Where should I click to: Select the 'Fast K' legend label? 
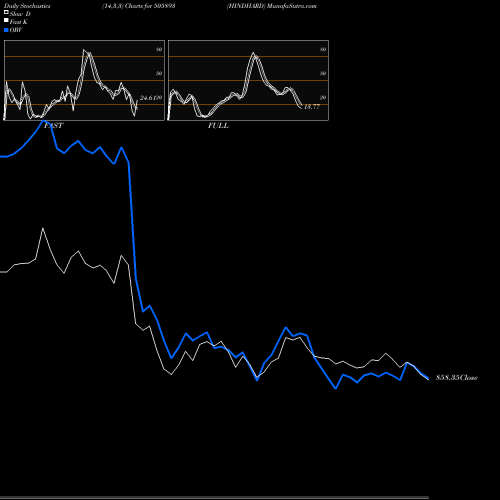[19, 22]
